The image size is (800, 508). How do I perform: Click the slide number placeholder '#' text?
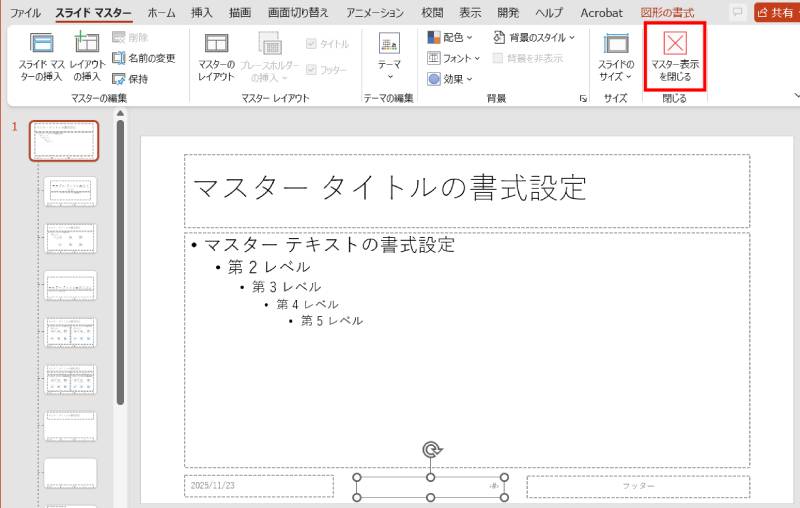tap(493, 486)
